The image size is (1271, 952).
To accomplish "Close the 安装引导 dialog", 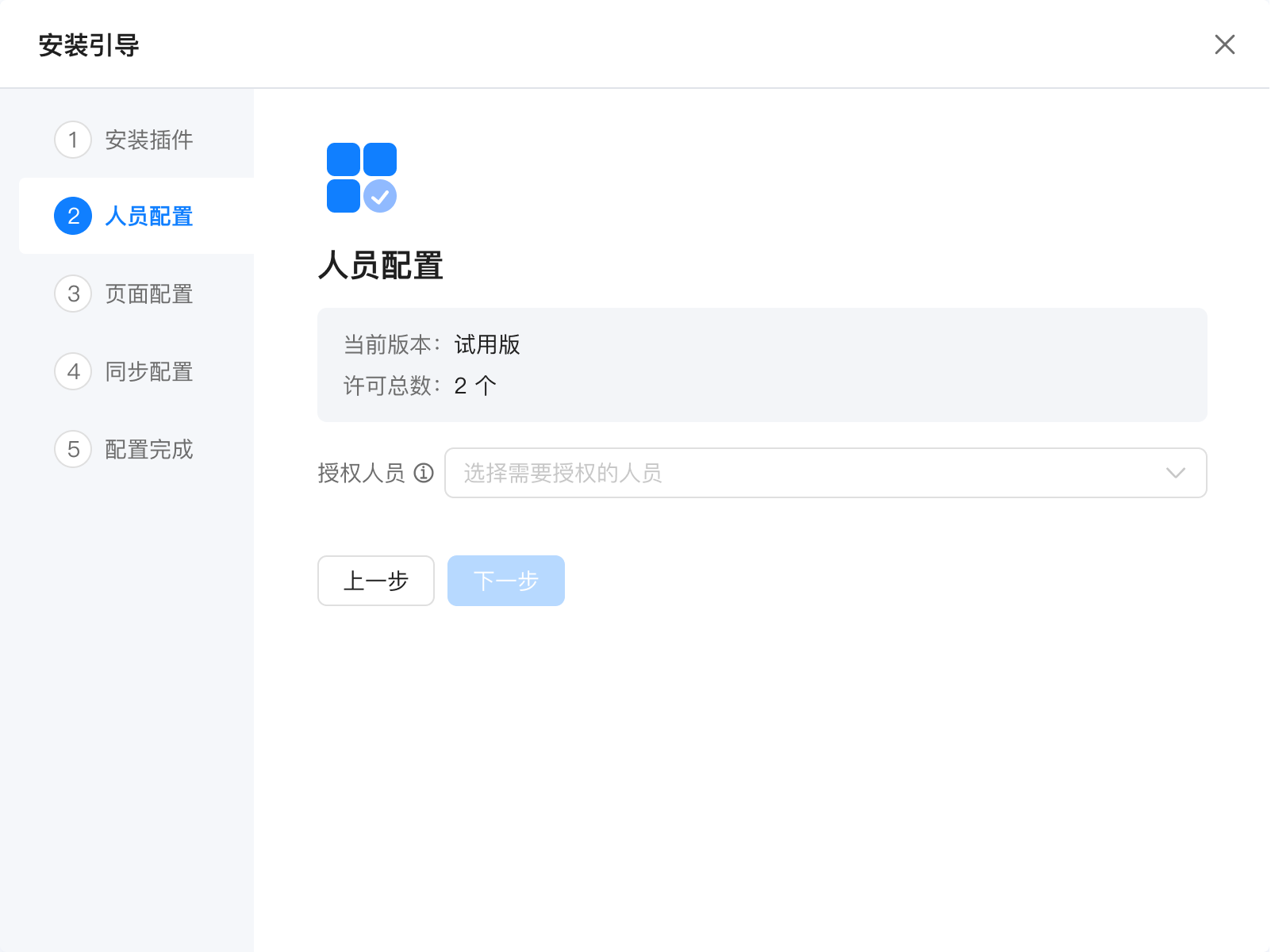I will click(x=1224, y=44).
